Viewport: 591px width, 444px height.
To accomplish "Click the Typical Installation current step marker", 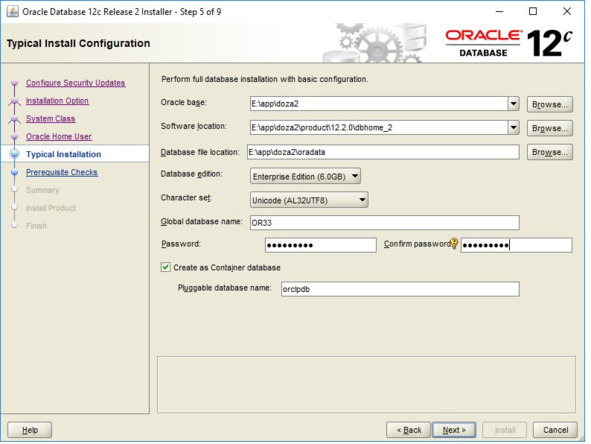I will pos(15,154).
